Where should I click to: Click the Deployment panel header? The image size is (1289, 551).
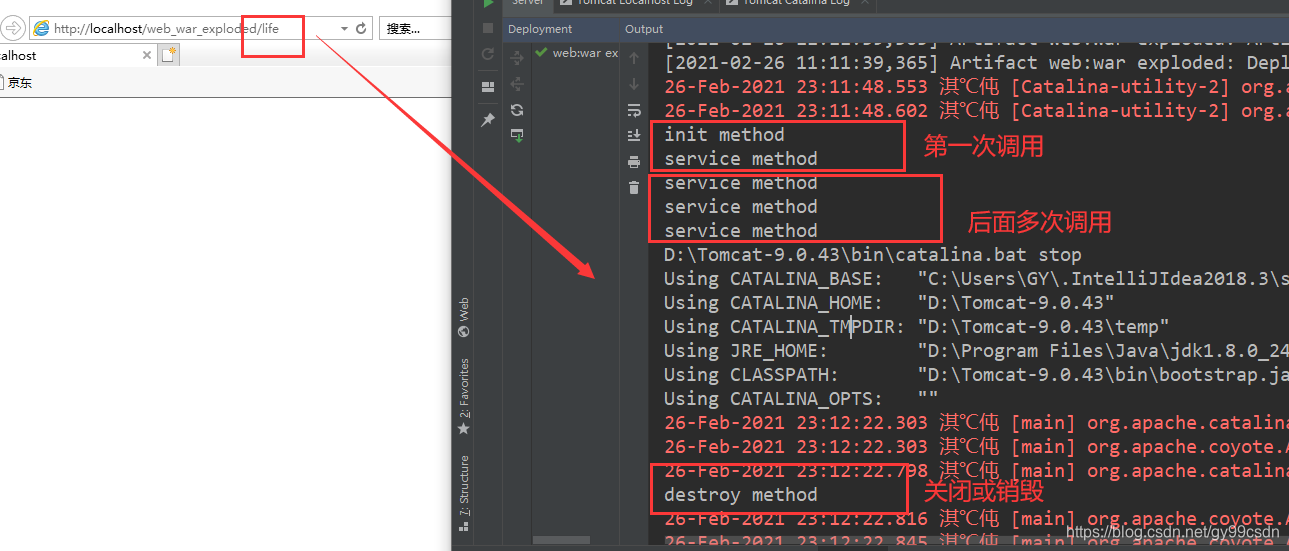coord(540,29)
